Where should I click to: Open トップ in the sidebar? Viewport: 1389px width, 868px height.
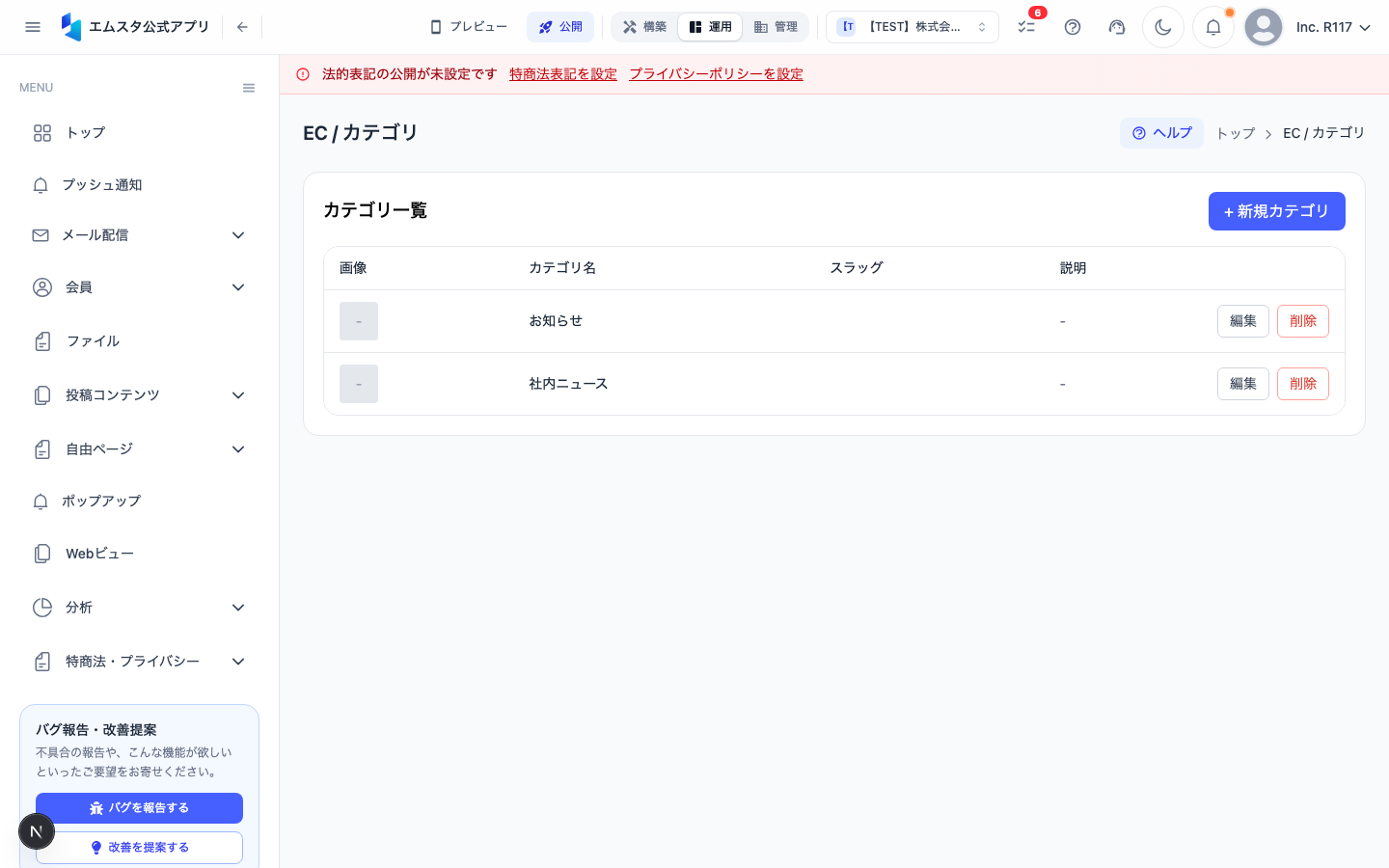tap(139, 133)
